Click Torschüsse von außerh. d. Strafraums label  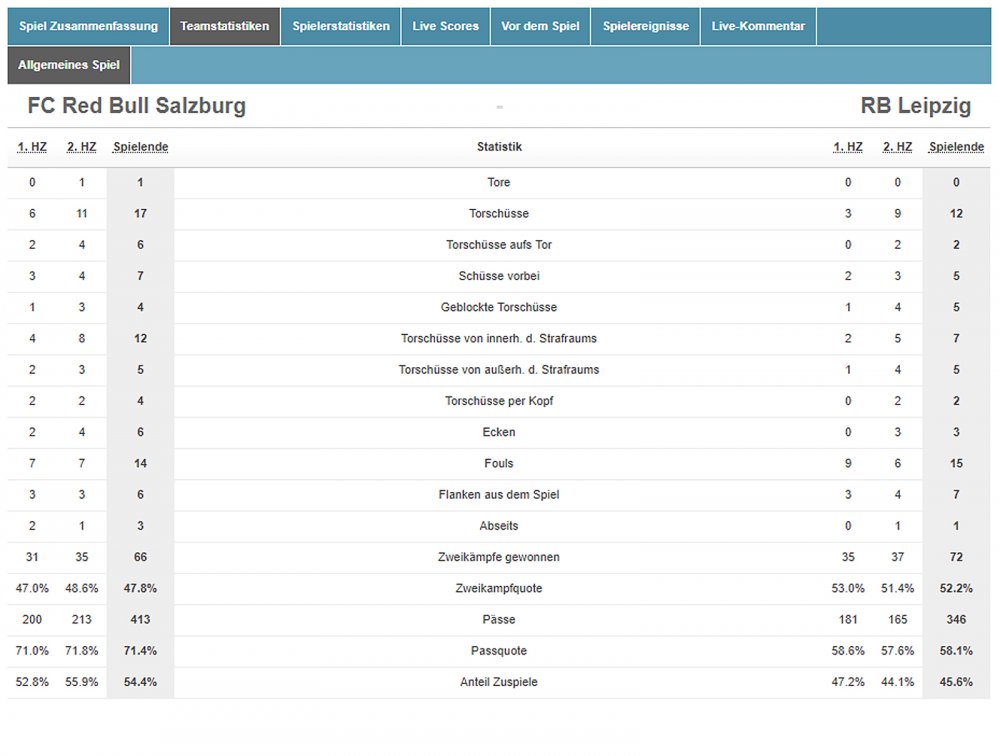pyautogui.click(x=499, y=370)
